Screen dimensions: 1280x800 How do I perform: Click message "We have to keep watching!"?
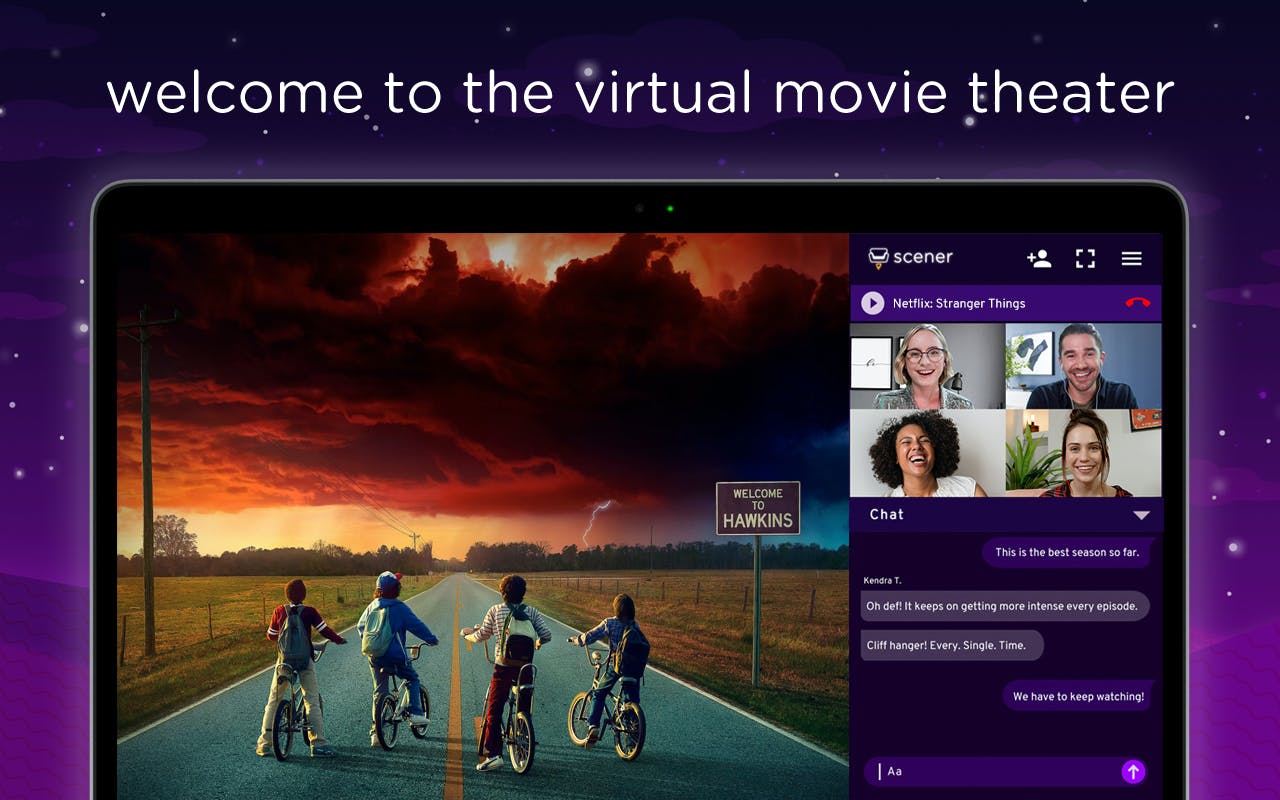tap(1078, 696)
